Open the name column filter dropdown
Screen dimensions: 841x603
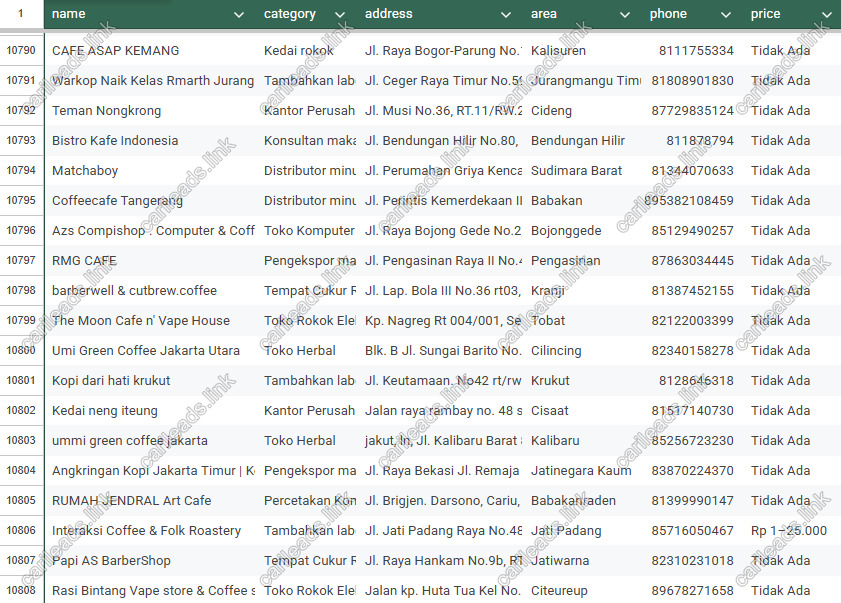coord(239,14)
